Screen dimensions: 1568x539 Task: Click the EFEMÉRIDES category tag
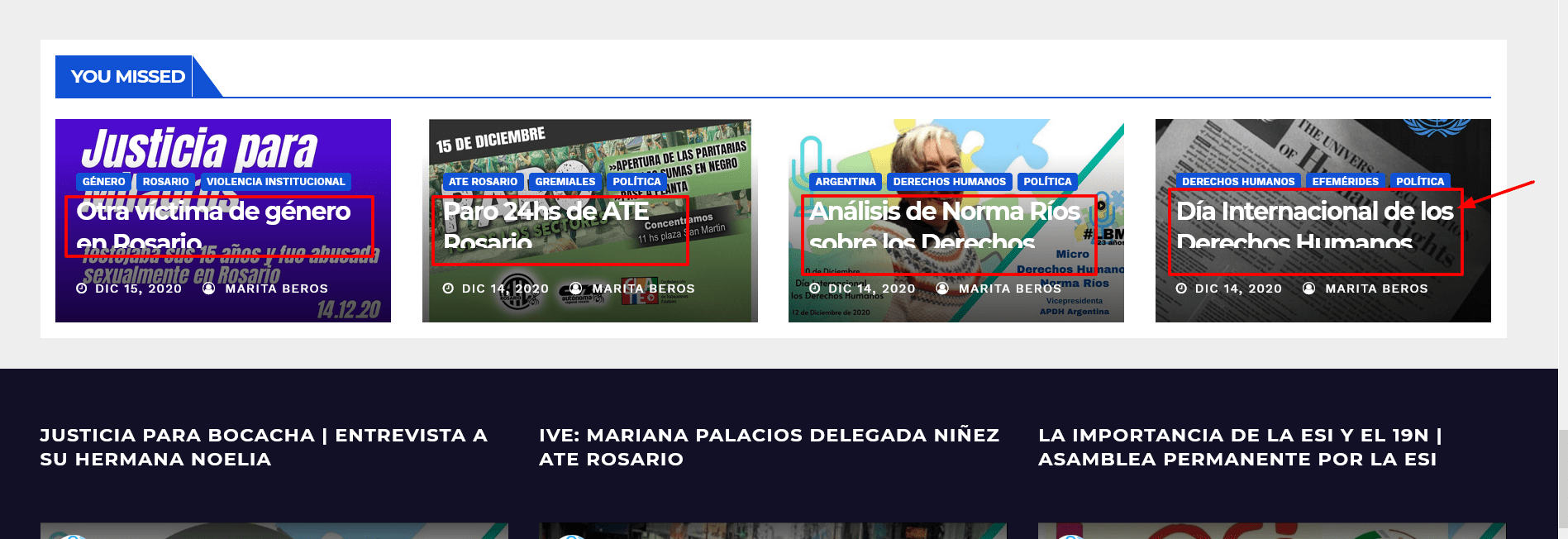pos(1345,182)
